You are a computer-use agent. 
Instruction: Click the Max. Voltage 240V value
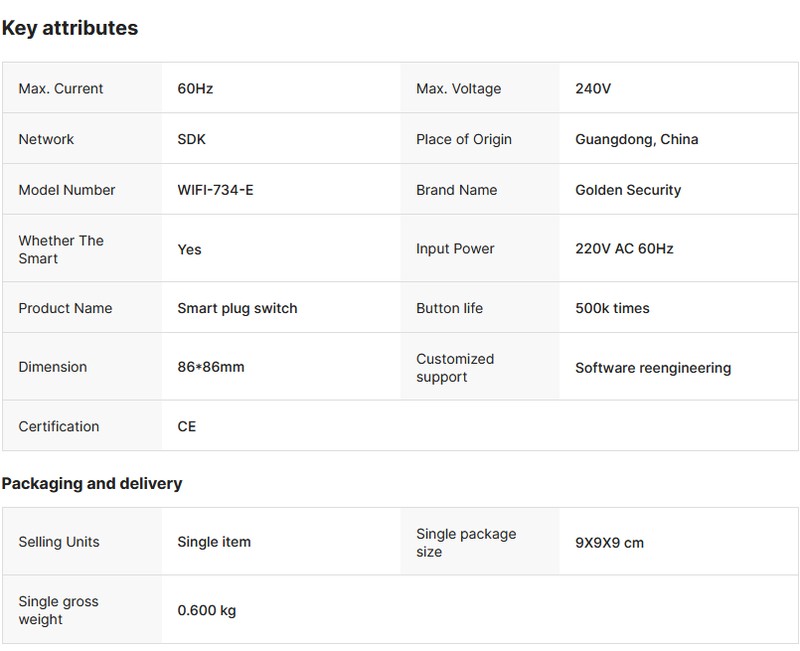pos(593,89)
